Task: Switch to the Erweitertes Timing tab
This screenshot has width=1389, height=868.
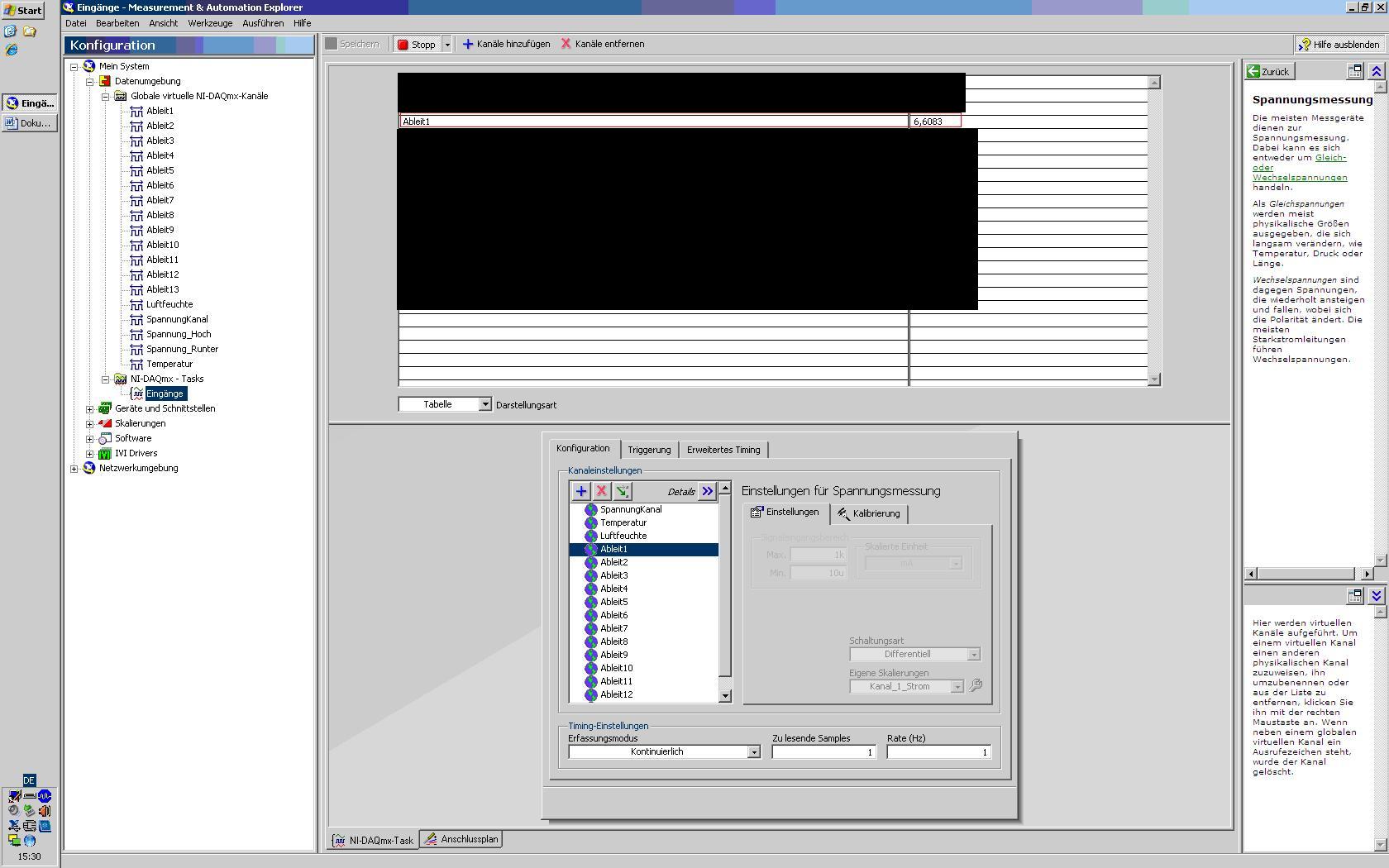Action: 723,450
